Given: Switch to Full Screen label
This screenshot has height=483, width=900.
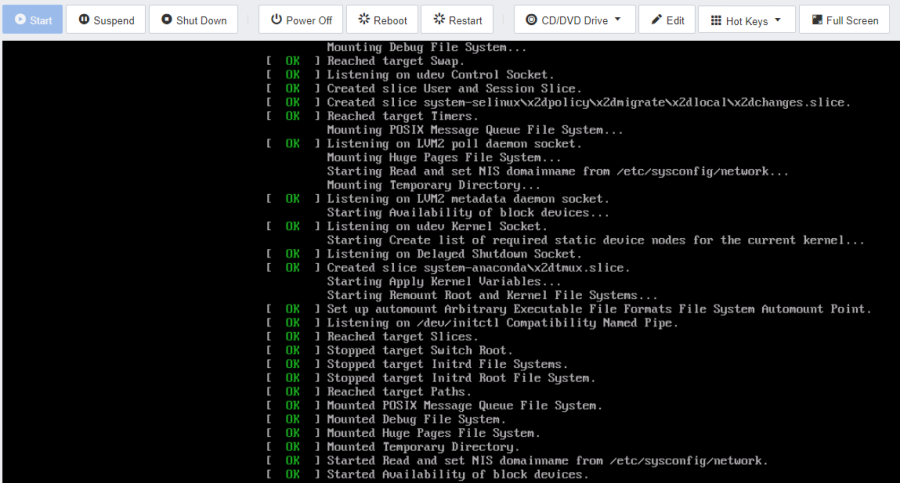Looking at the screenshot, I should click(x=852, y=20).
